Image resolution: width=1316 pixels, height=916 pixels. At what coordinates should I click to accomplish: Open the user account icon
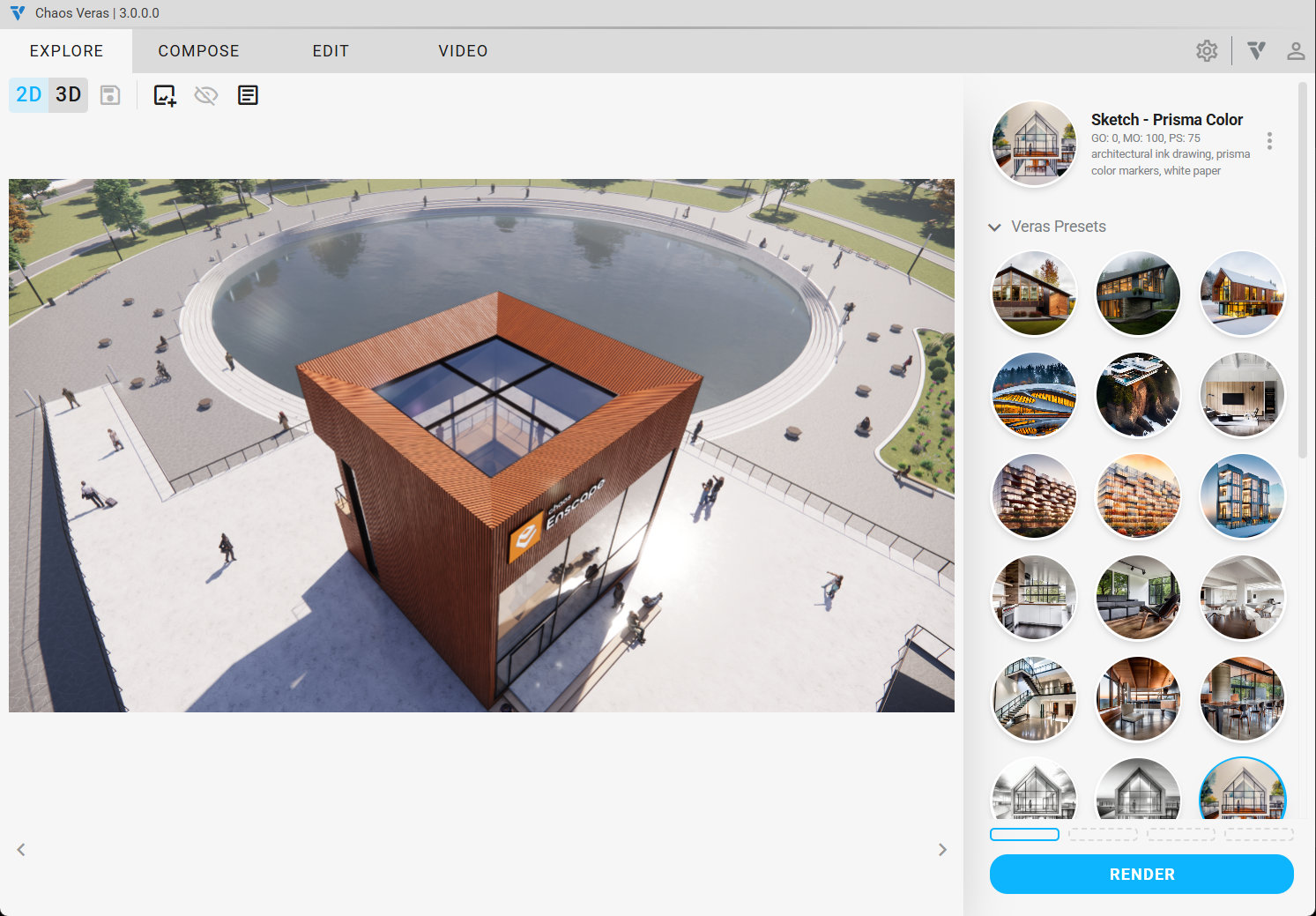[1295, 51]
